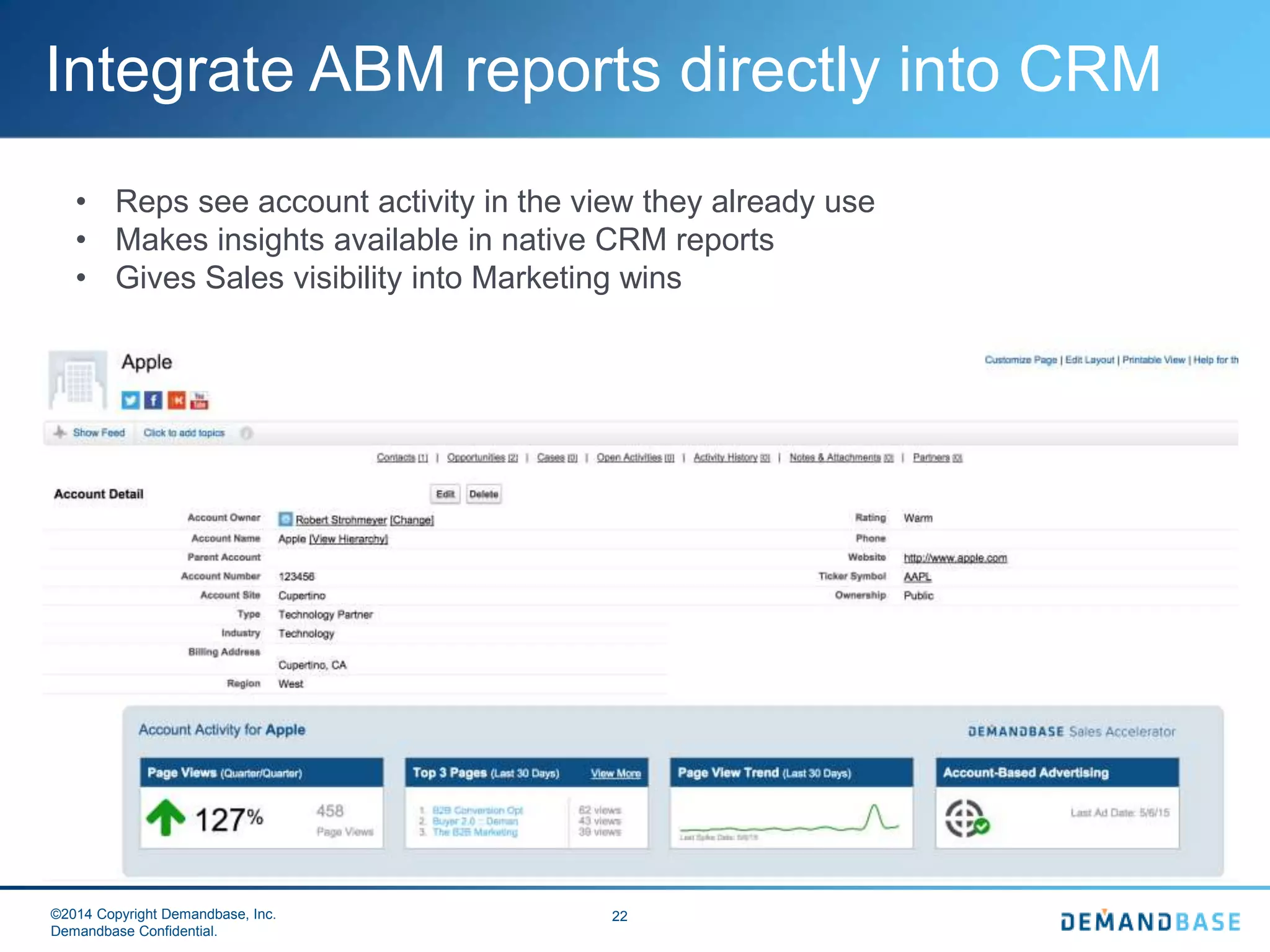Open the View Hierarchy link

point(349,539)
